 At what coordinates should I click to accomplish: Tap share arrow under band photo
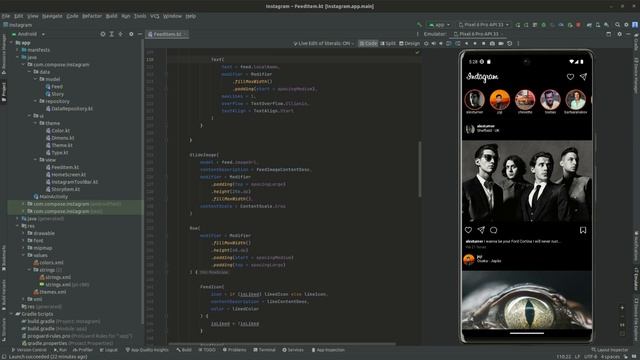[481, 230]
